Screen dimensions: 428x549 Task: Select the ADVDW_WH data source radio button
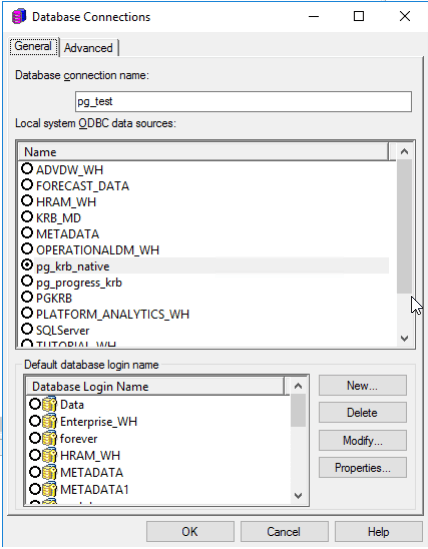(x=27, y=169)
